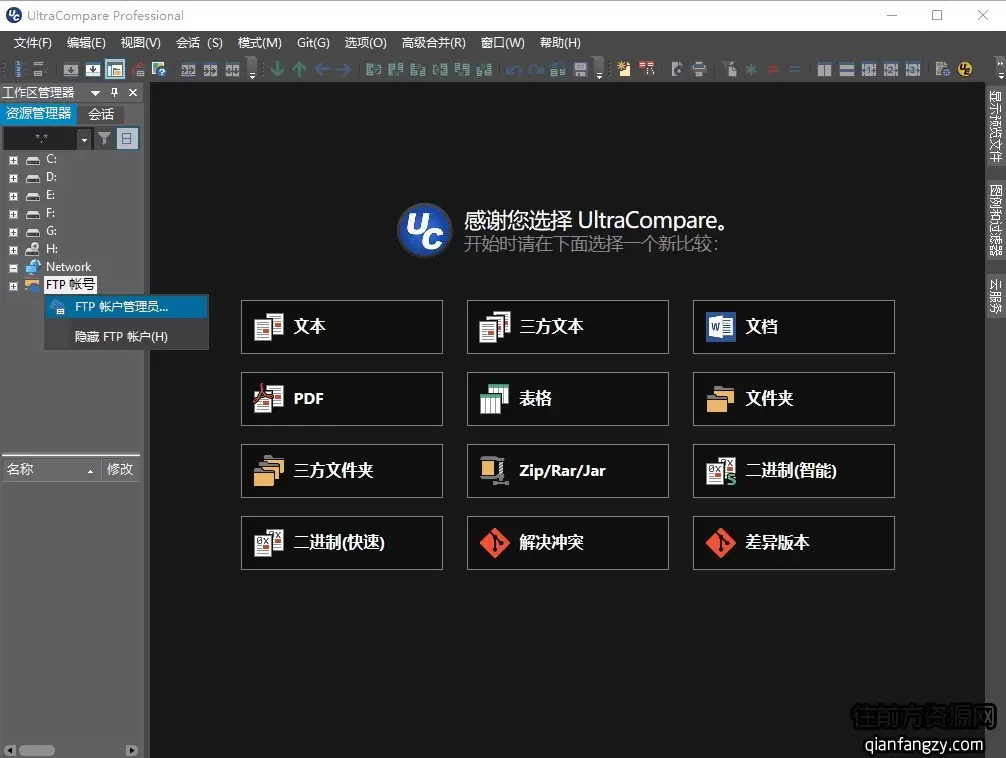Viewport: 1006px width, 758px height.
Task: Open the file filter dropdown arrow
Action: coord(84,139)
